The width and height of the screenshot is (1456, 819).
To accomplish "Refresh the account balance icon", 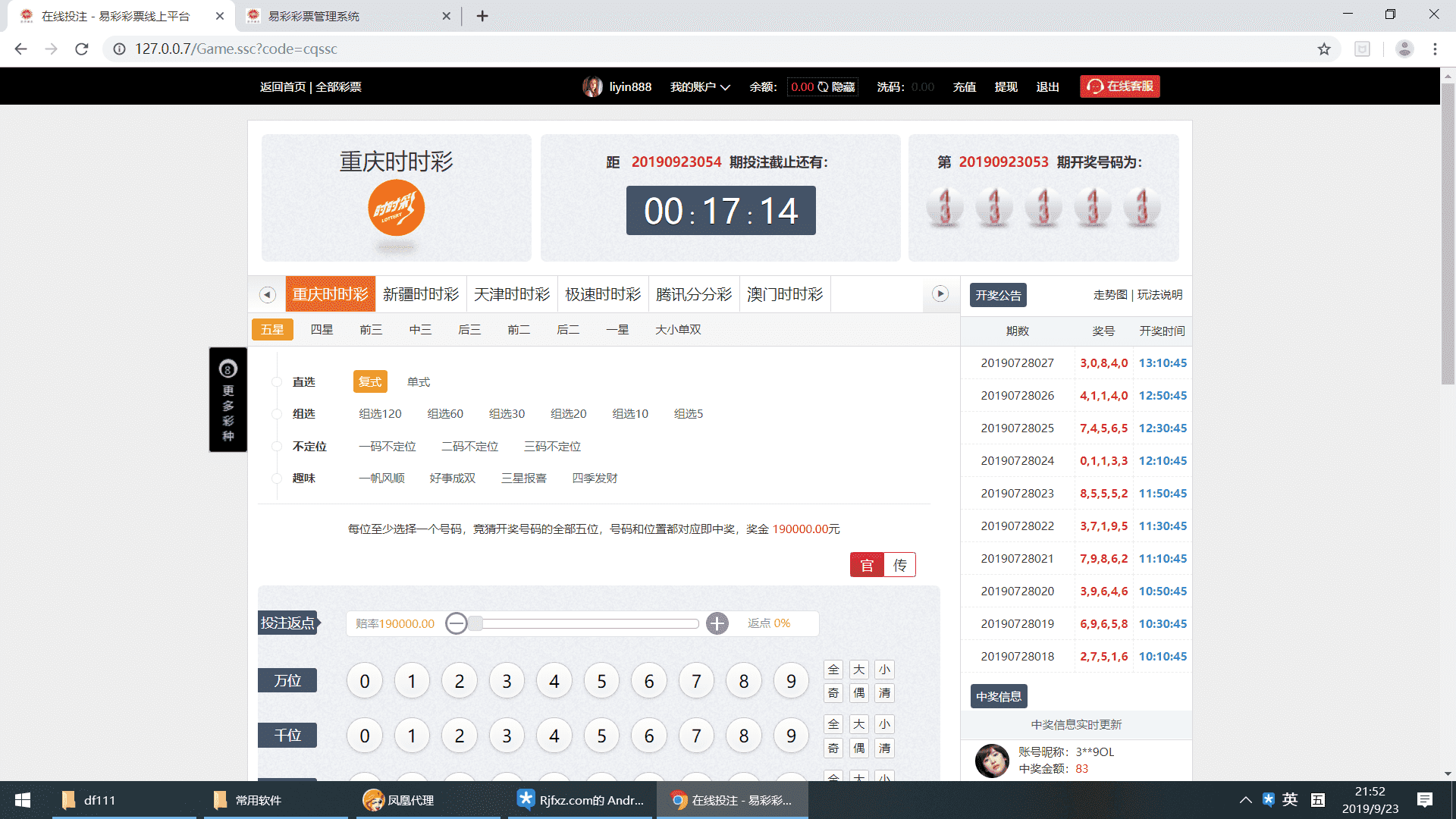I will 823,87.
